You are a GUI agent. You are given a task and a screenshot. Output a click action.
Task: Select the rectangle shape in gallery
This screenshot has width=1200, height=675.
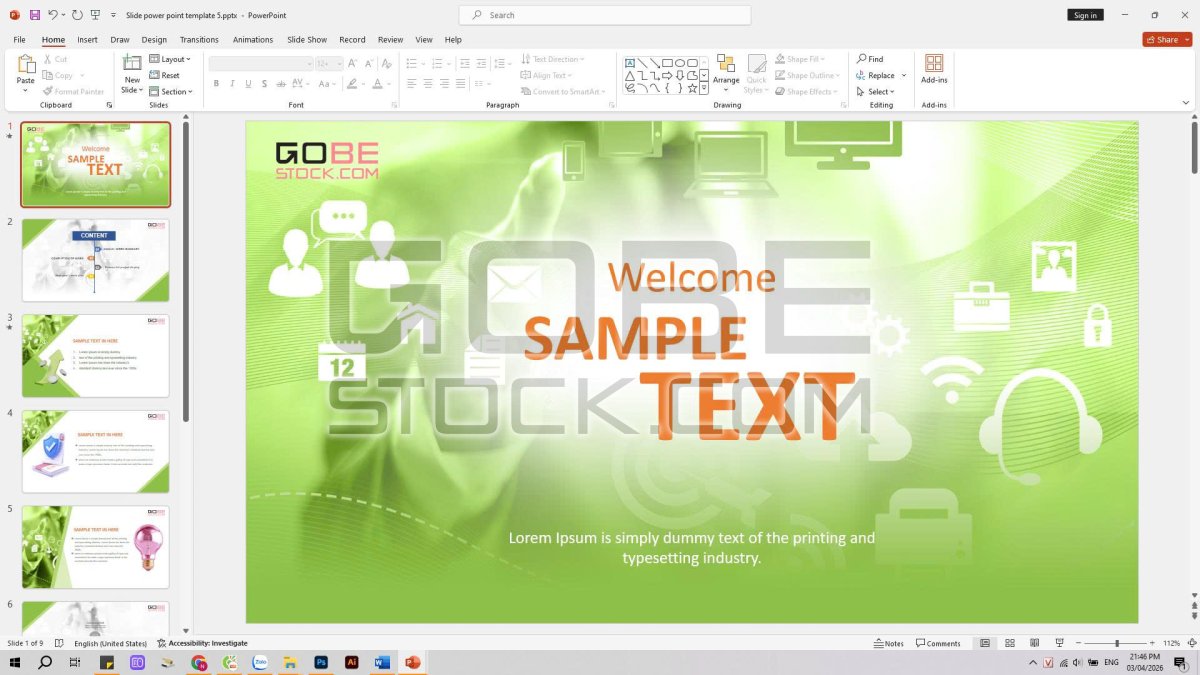[x=667, y=63]
